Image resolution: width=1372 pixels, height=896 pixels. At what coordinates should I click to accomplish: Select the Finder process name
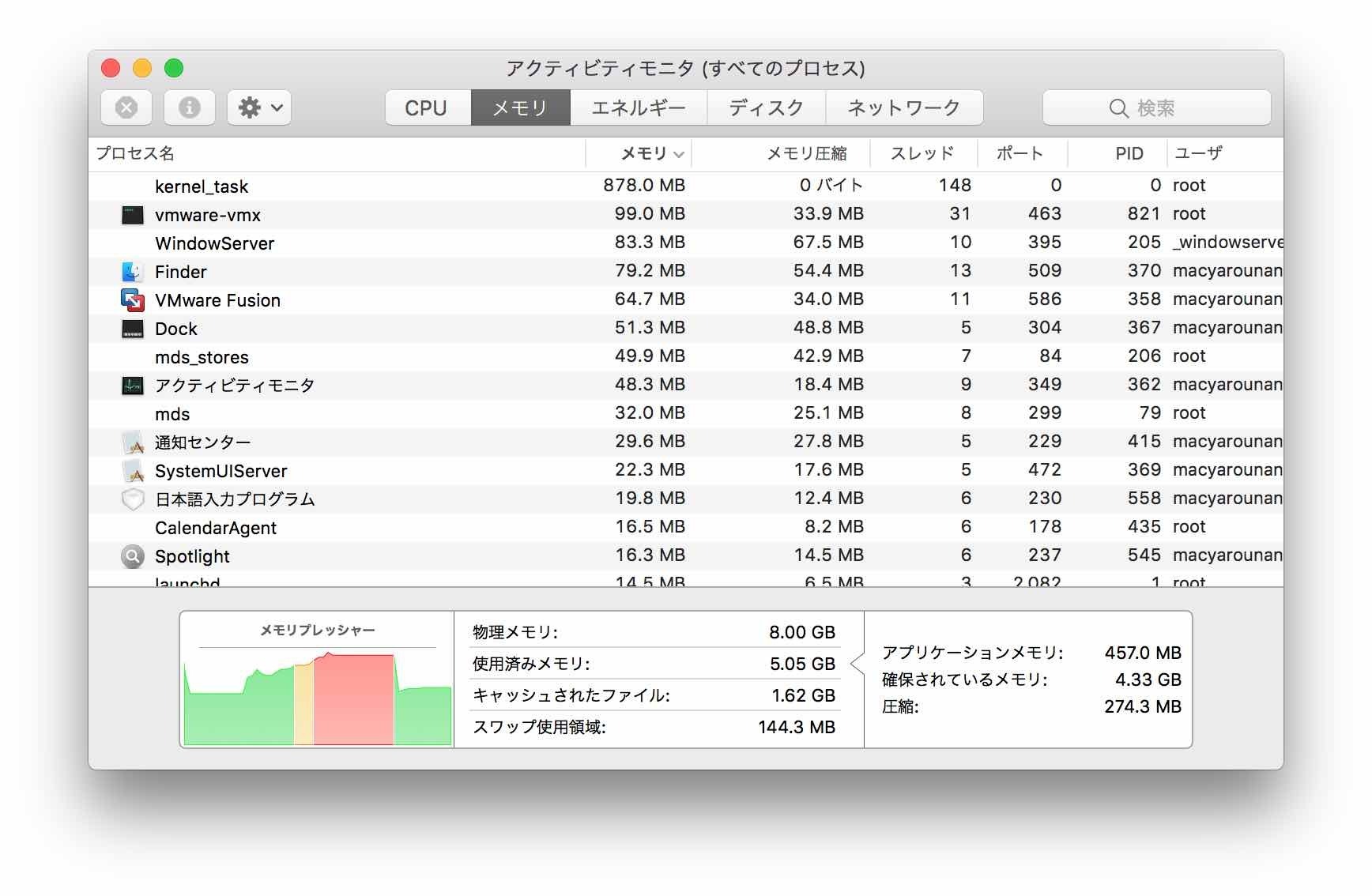(x=180, y=272)
